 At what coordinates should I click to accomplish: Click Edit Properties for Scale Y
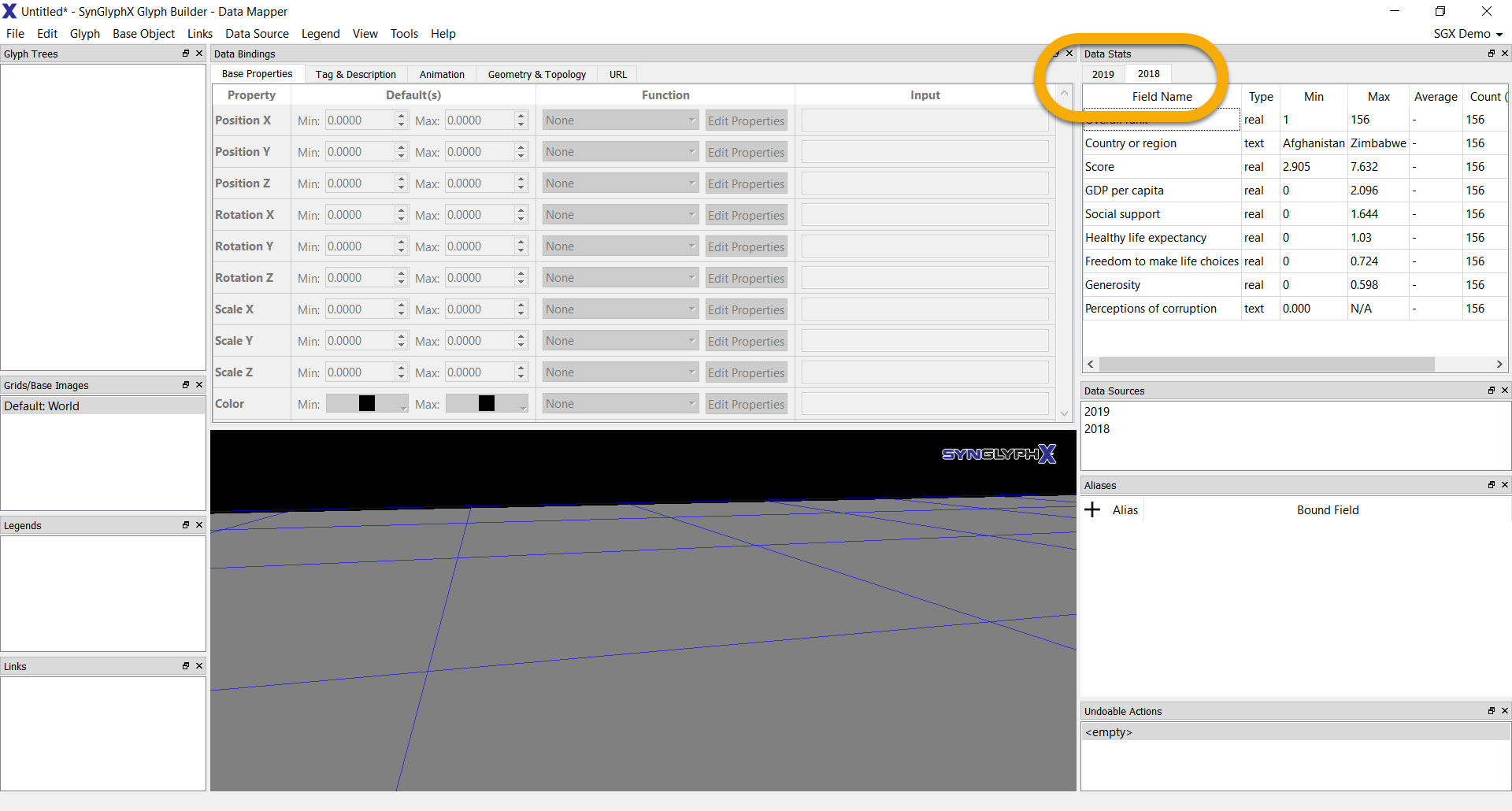(x=746, y=341)
